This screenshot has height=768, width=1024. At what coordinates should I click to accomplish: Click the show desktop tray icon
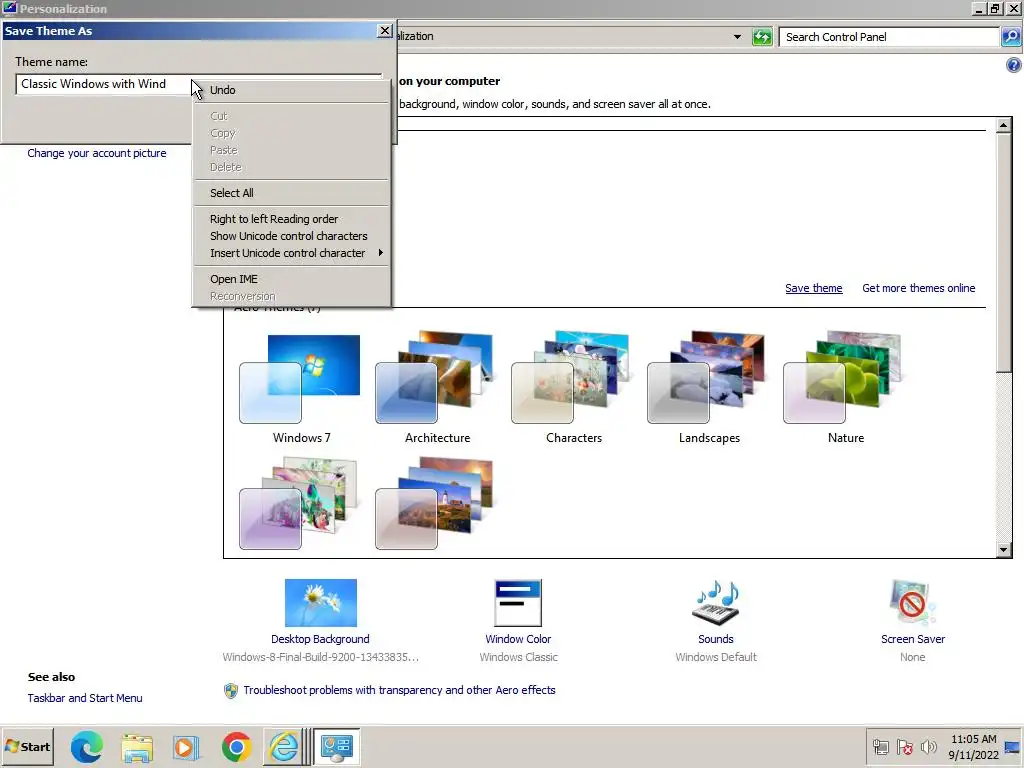tap(1013, 747)
